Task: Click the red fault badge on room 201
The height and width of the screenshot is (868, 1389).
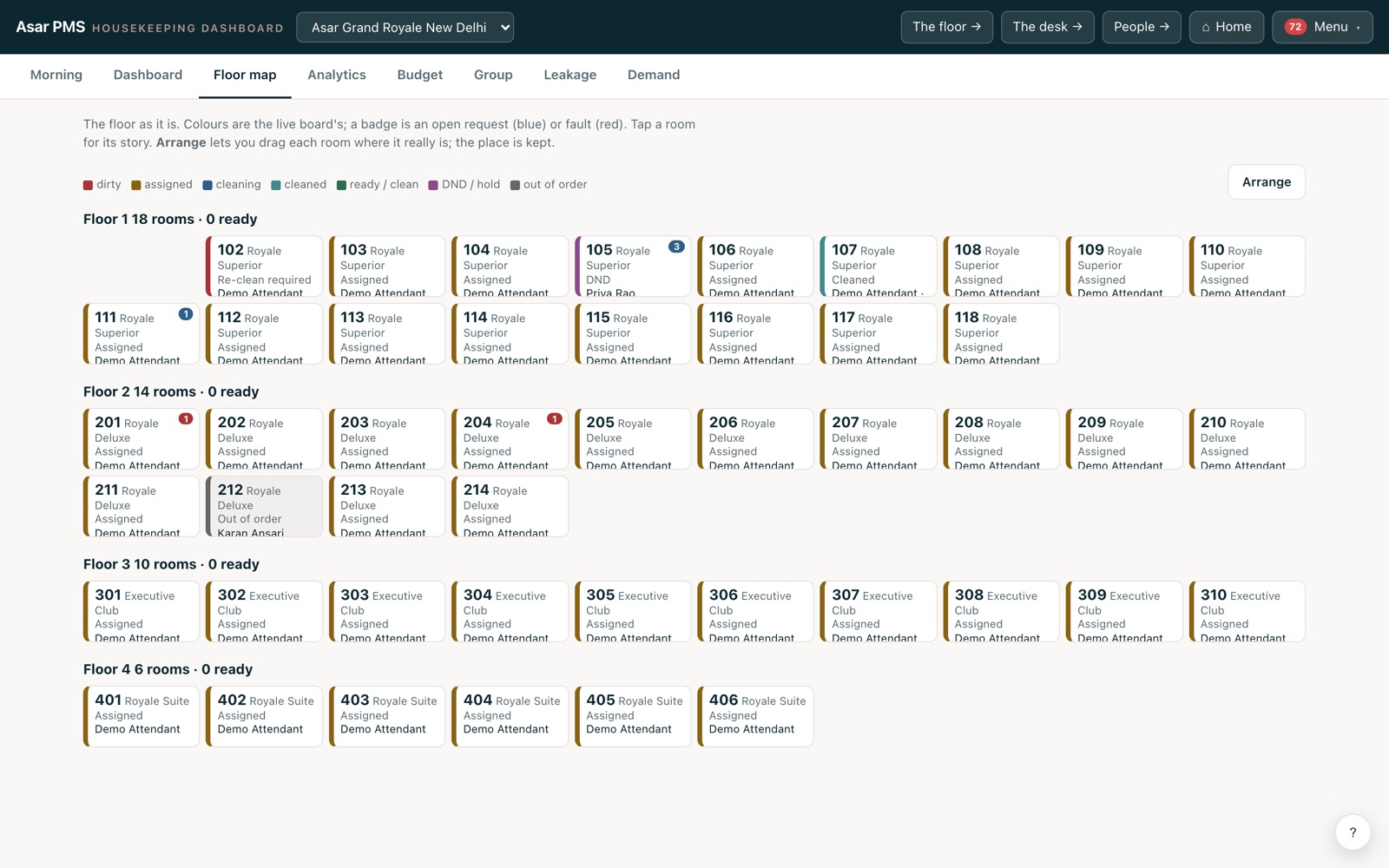Action: coord(186,418)
